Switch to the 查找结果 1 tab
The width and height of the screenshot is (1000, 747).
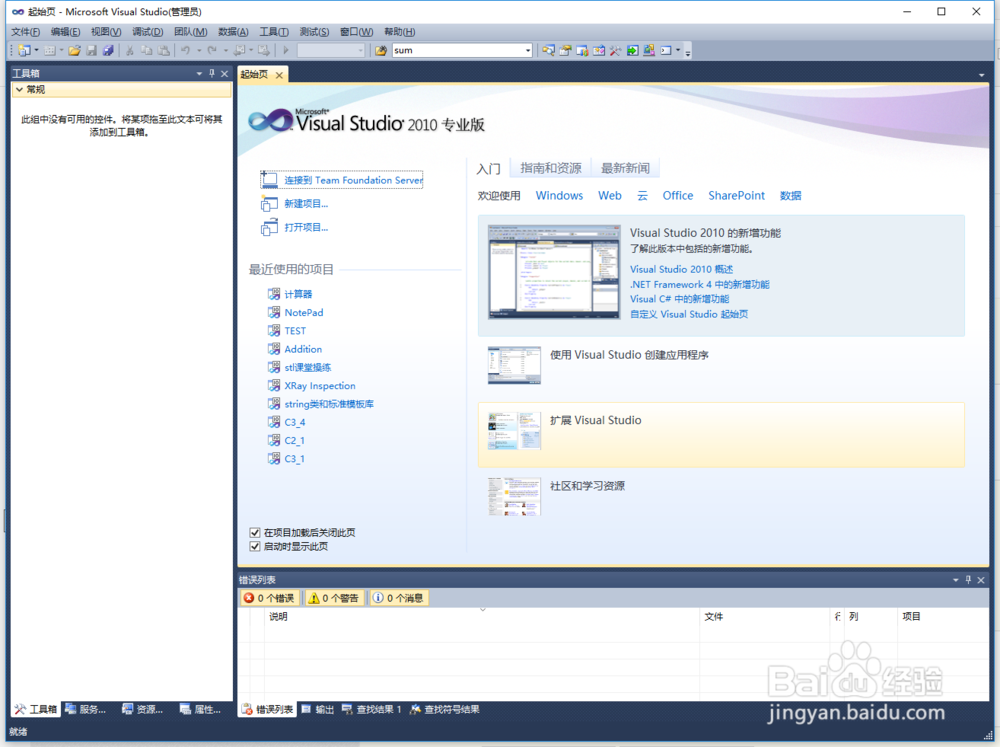(x=372, y=709)
